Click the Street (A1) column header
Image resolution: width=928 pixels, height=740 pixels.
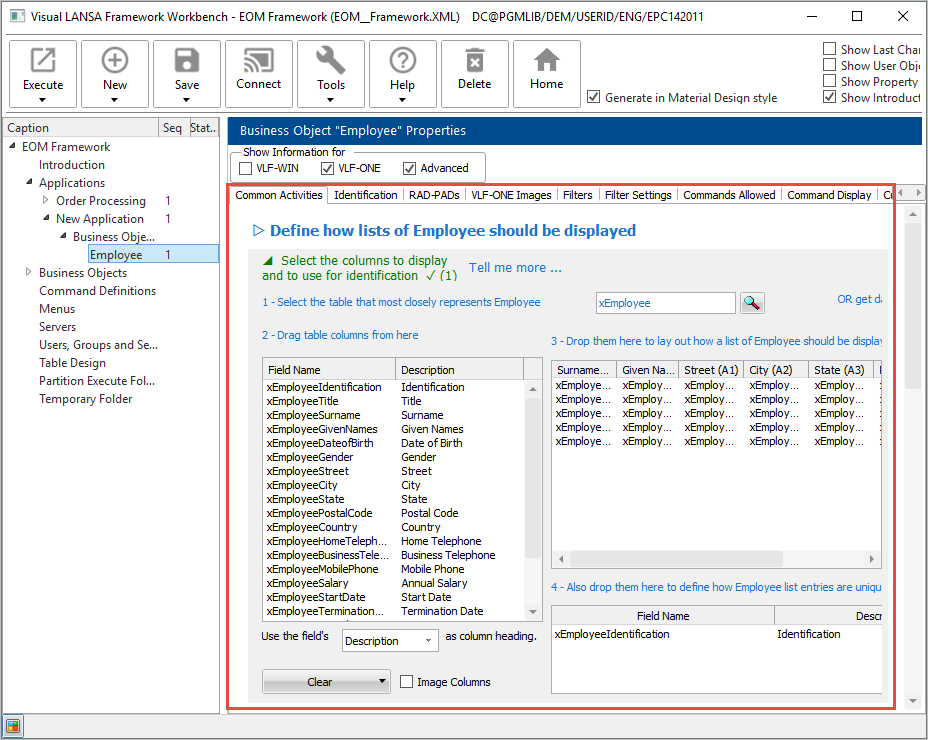click(711, 370)
